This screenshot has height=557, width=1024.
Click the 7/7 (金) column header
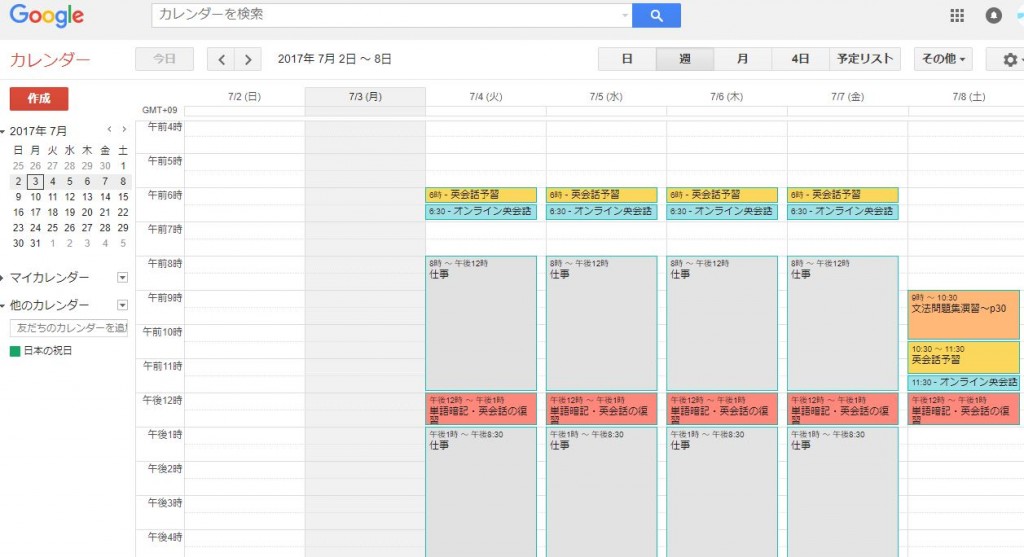coord(847,97)
